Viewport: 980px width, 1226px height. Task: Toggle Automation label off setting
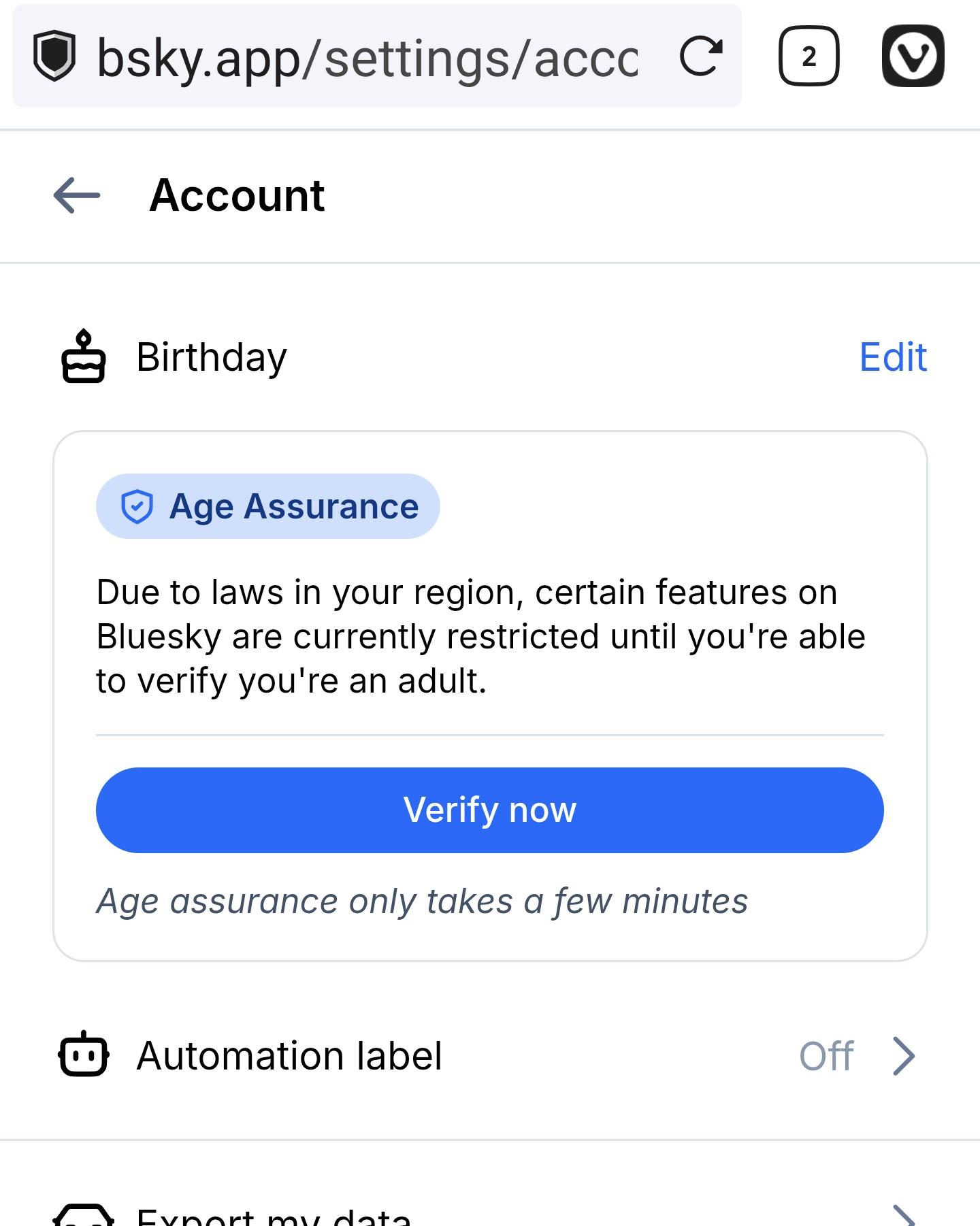coord(490,1057)
